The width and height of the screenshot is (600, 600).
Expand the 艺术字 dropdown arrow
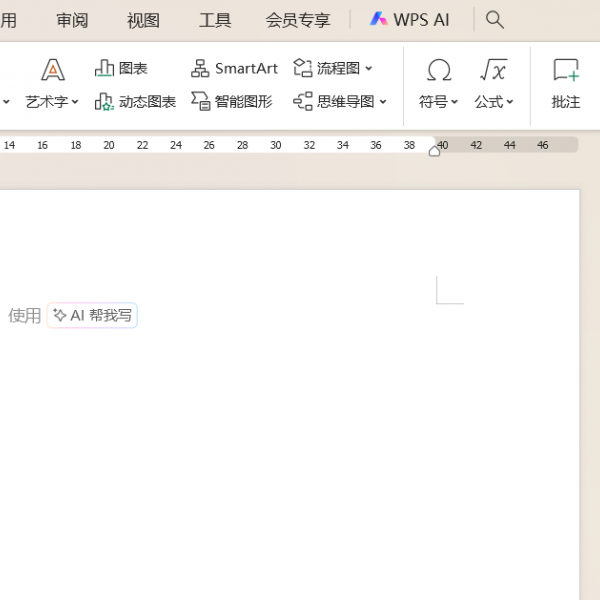pos(75,102)
